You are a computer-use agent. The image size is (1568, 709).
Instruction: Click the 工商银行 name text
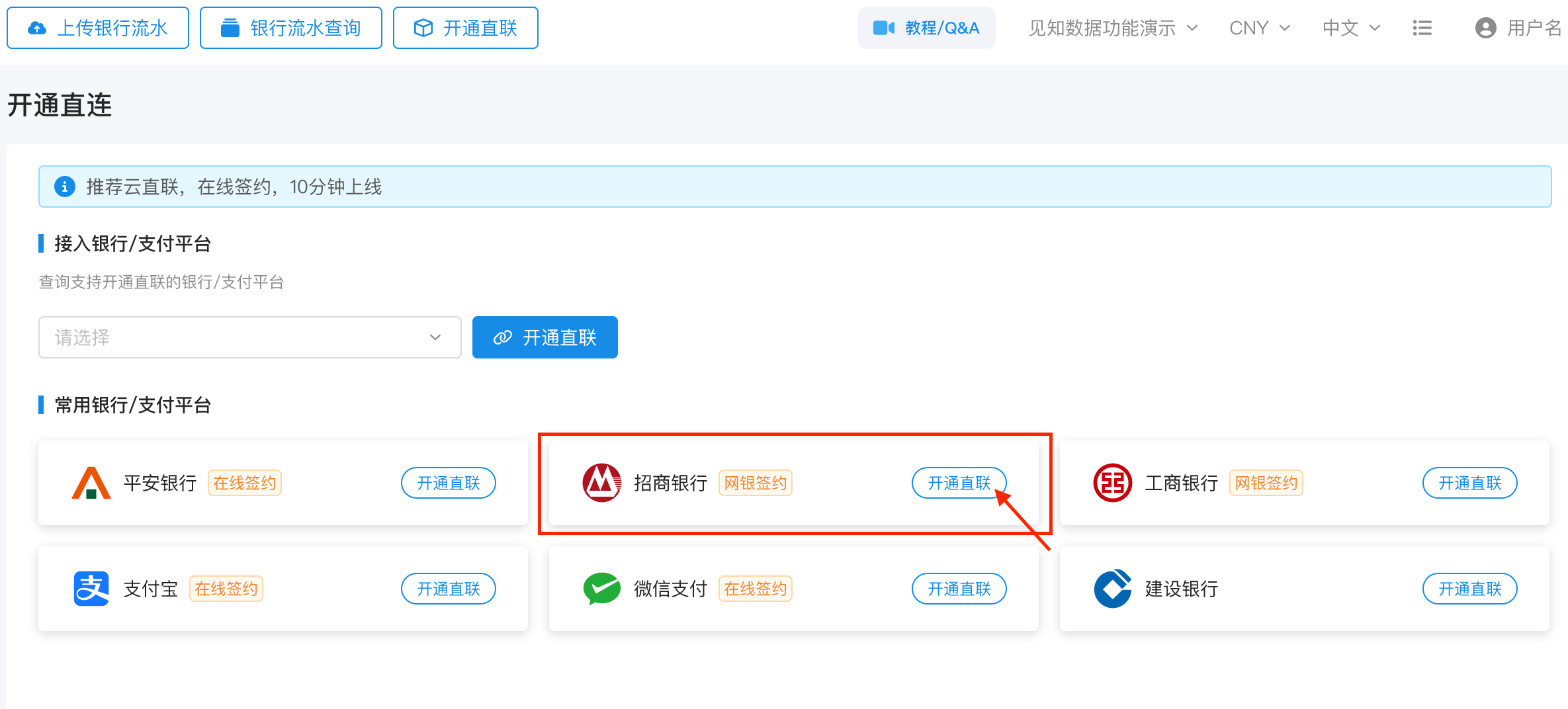point(1182,483)
